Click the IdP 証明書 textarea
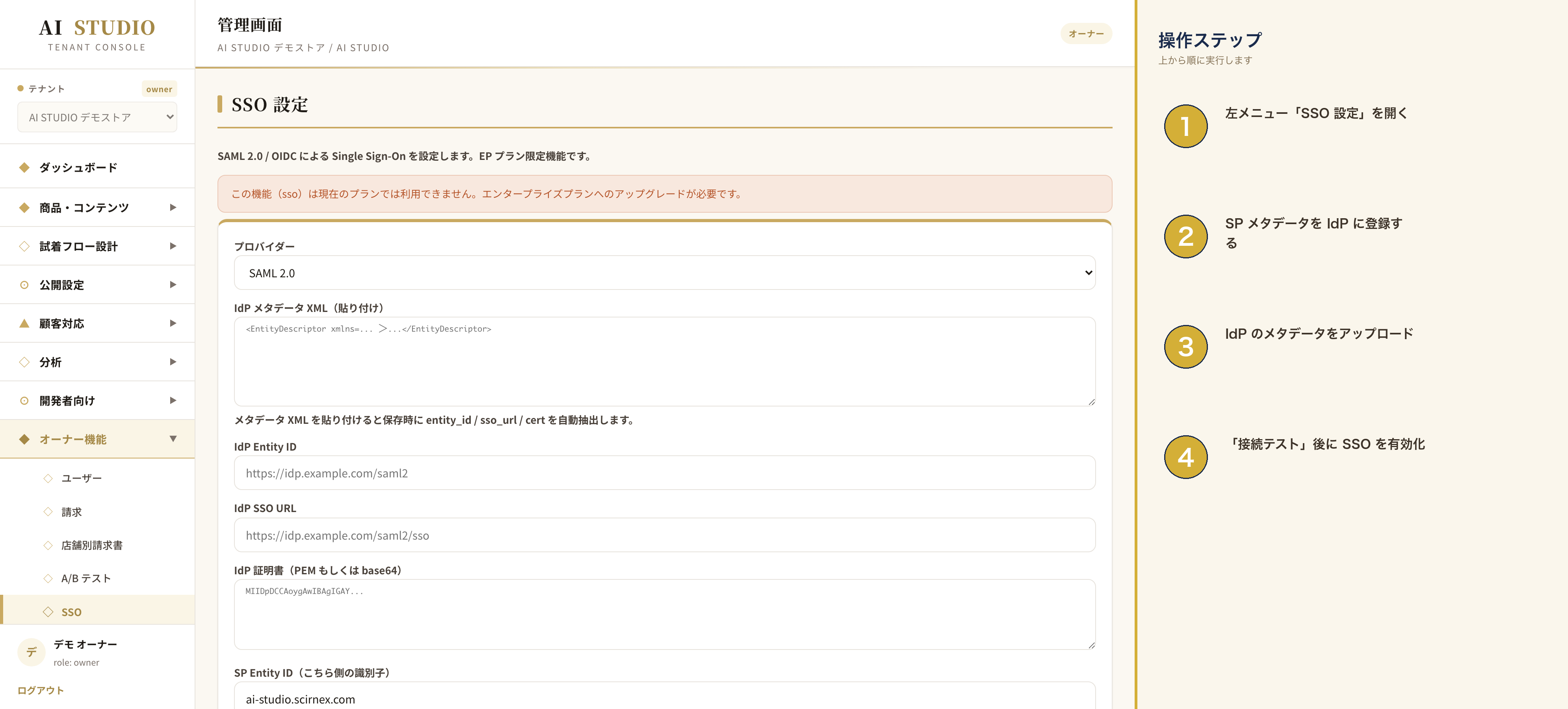 coord(665,615)
